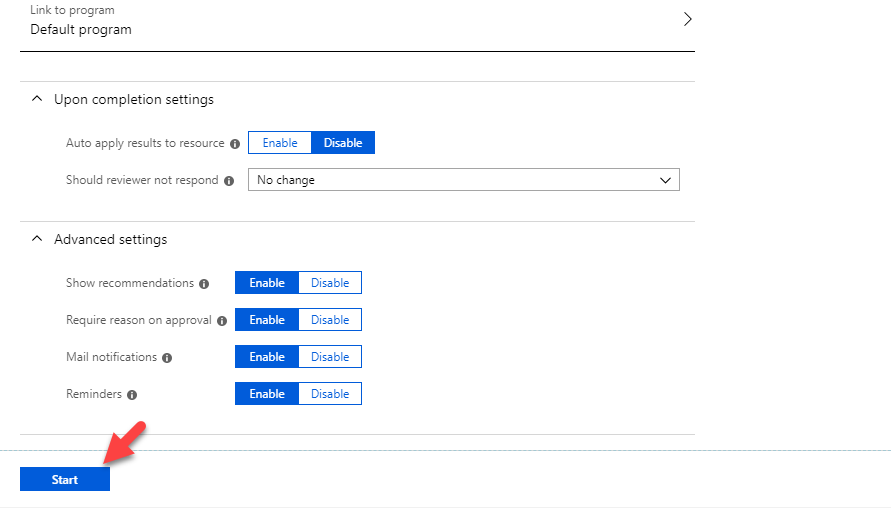This screenshot has width=891, height=508.
Task: Disable Mail notifications setting
Action: [x=330, y=356]
